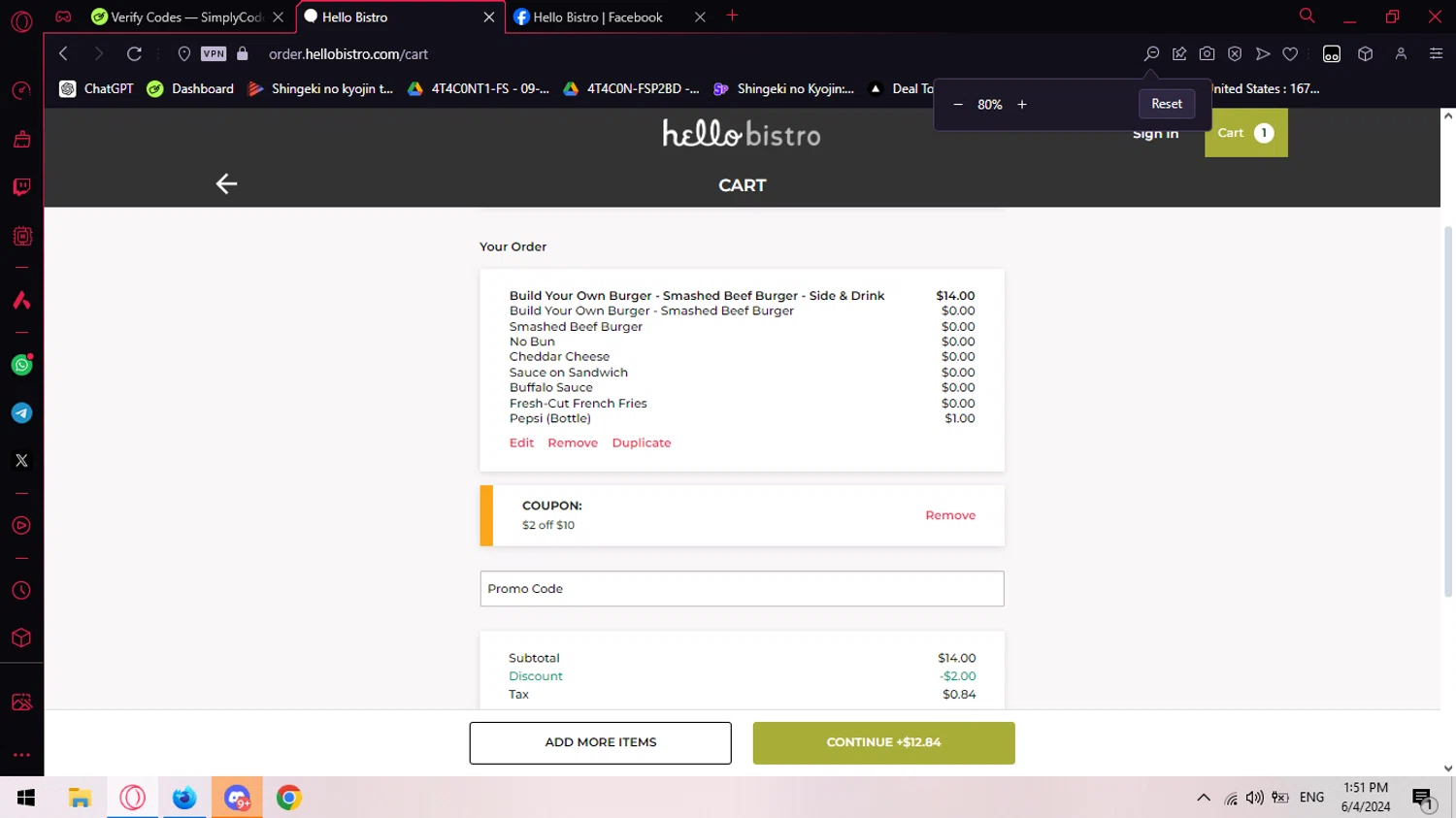Open GX Control speedometer sidebar icon

21,91
